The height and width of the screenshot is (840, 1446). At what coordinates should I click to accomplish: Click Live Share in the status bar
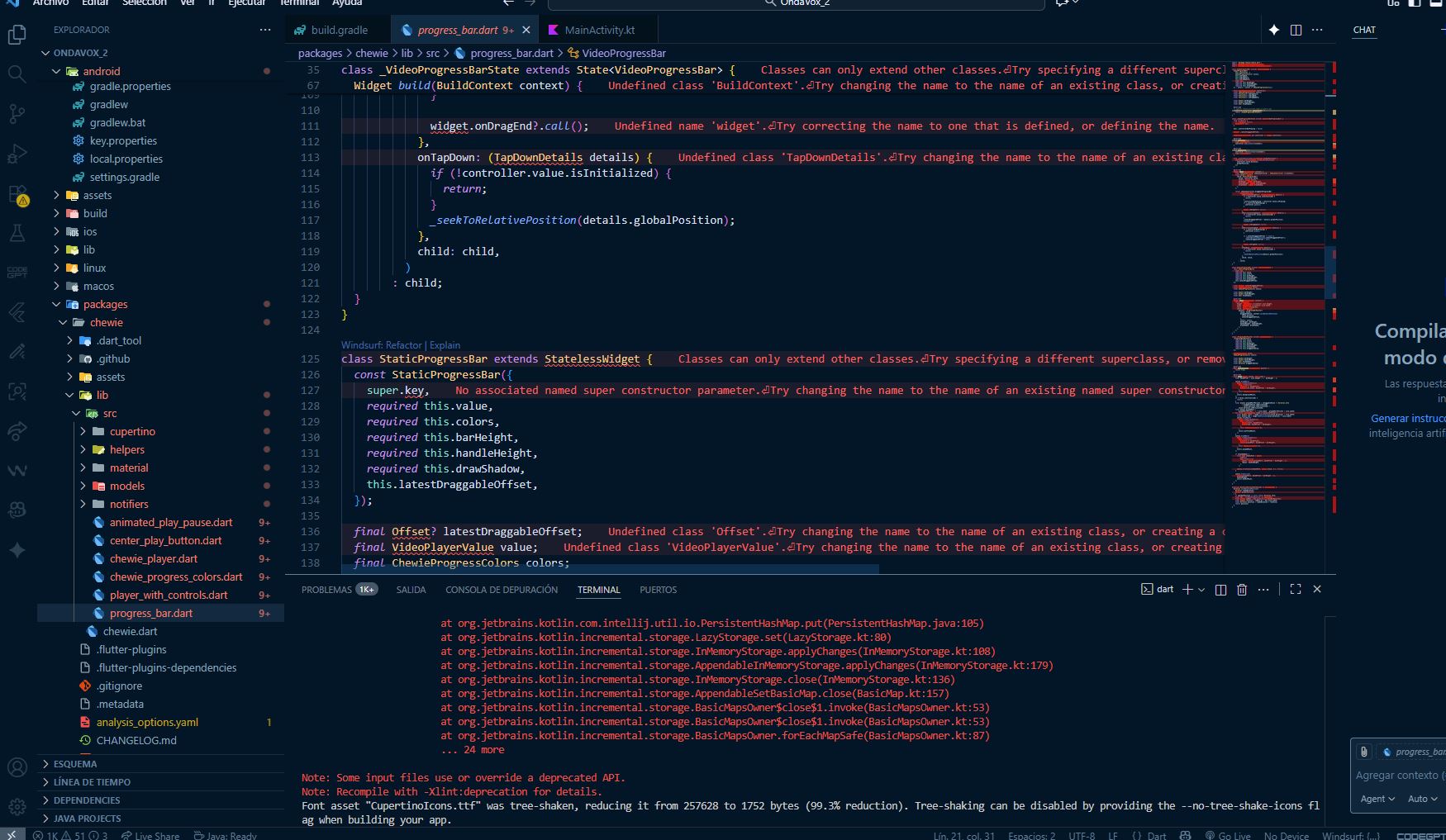click(x=150, y=835)
